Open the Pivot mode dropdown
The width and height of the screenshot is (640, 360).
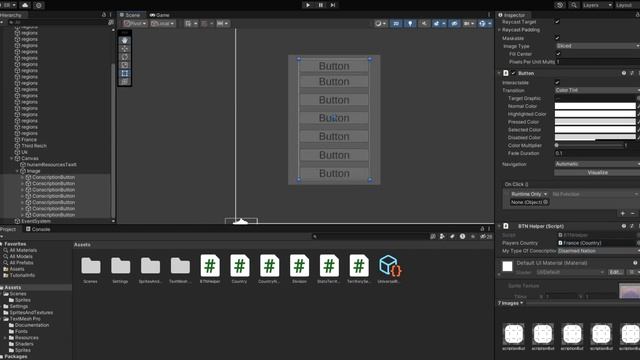coord(135,24)
